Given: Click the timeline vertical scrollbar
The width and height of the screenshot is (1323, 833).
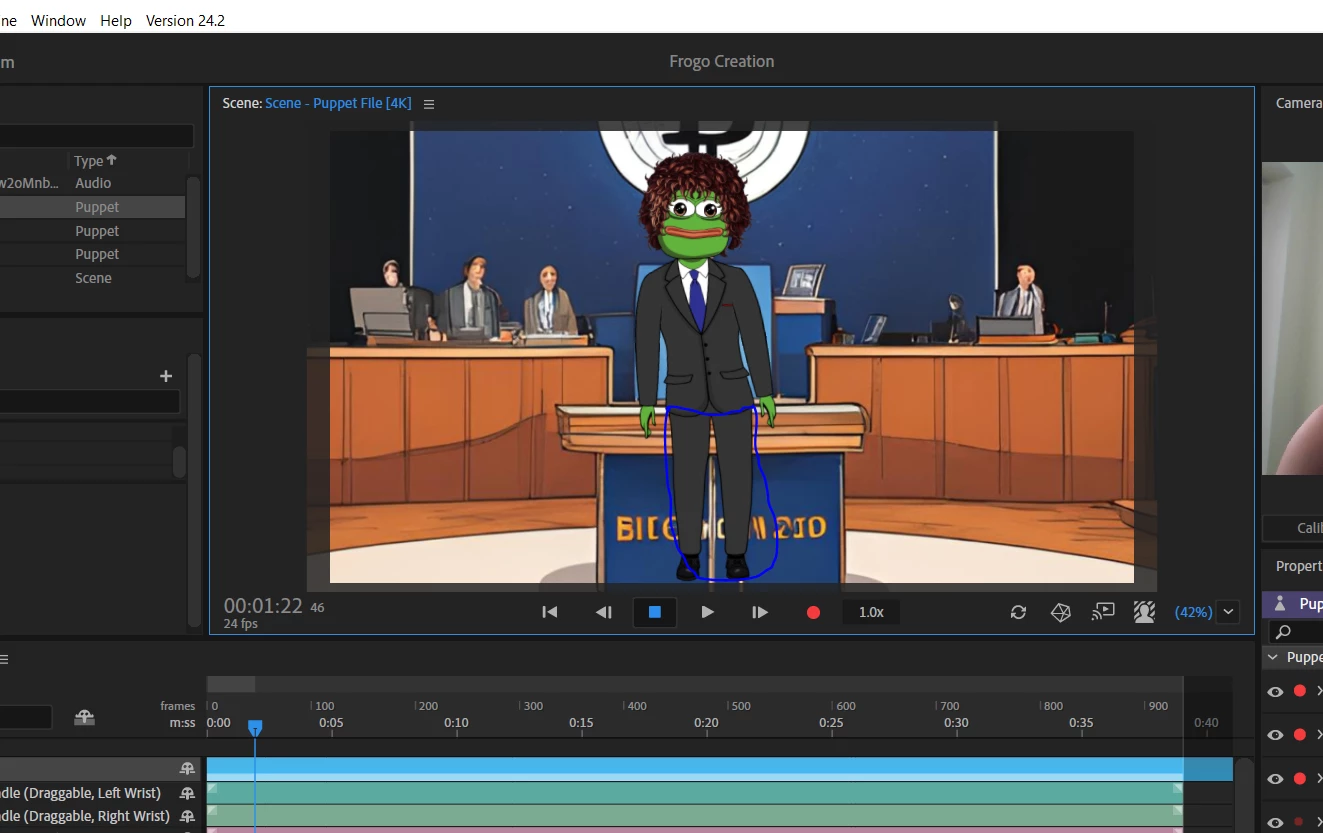Looking at the screenshot, I should [1244, 795].
